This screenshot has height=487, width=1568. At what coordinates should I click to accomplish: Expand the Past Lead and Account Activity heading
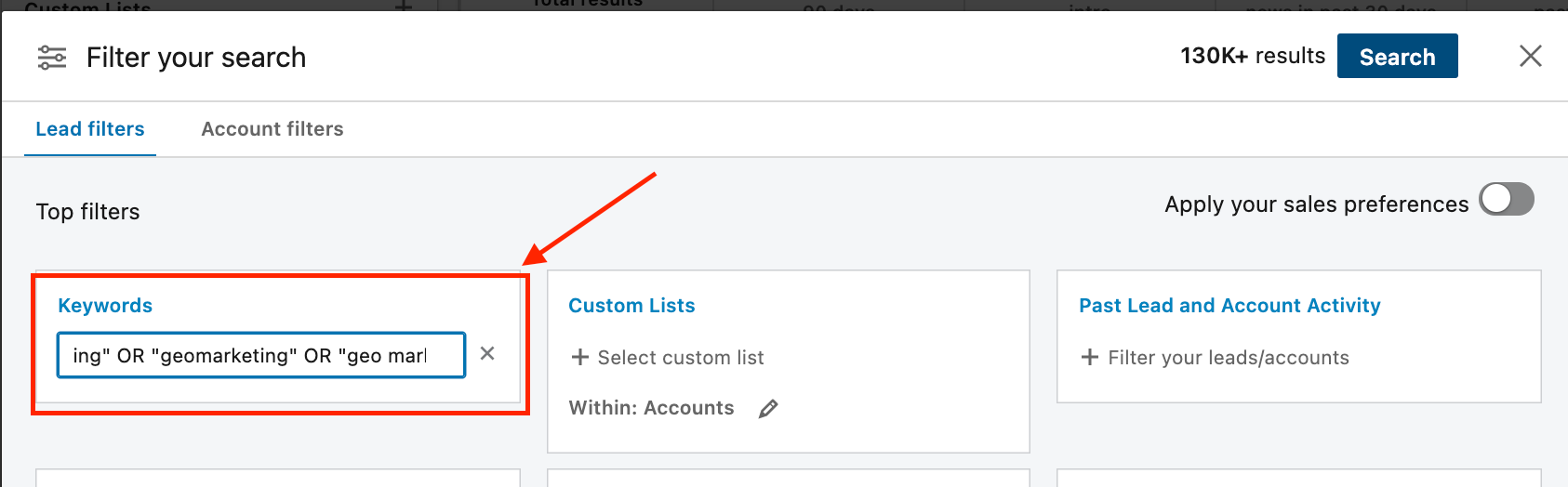click(1229, 306)
